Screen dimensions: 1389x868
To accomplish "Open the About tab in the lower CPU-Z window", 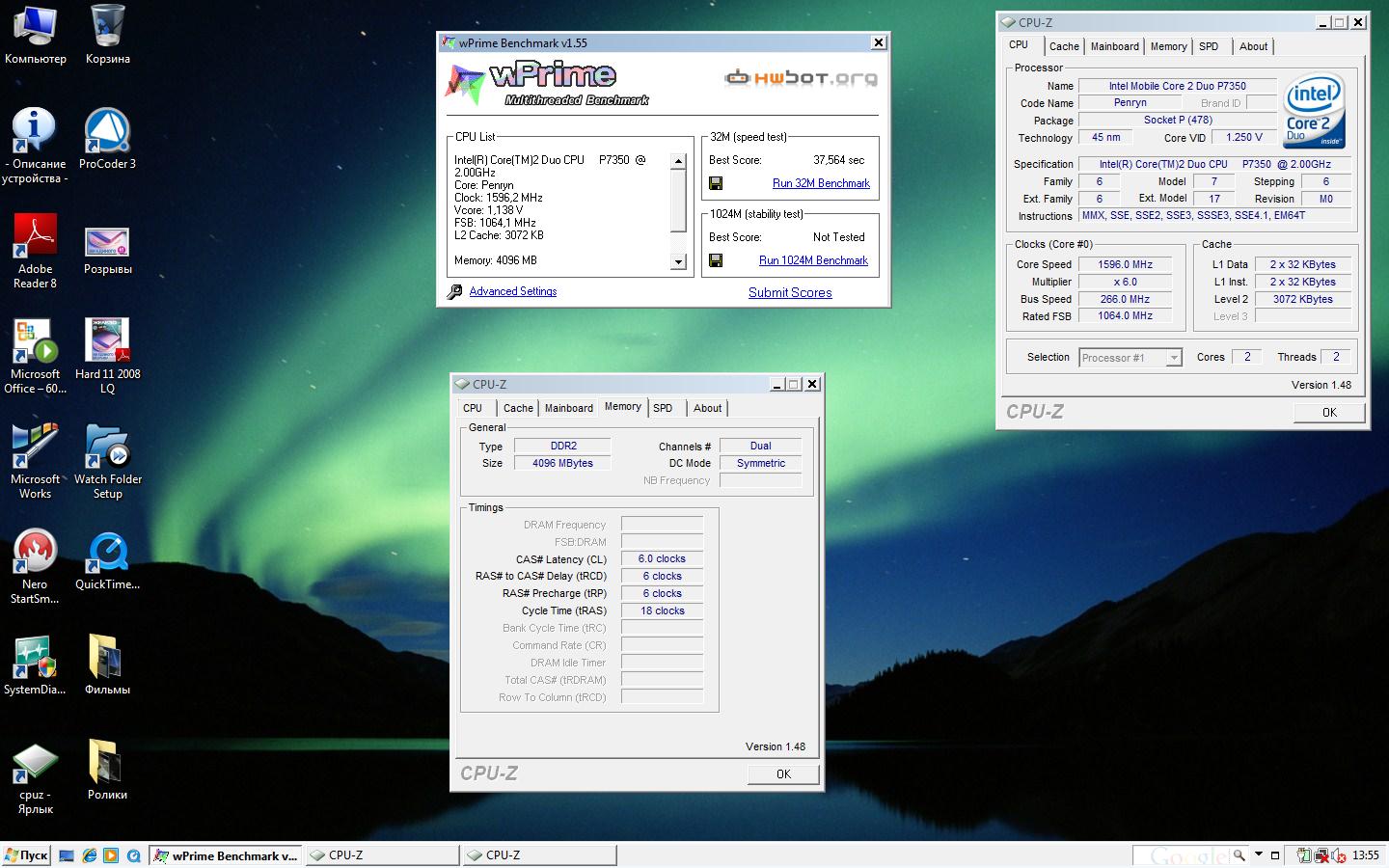I will coord(707,408).
